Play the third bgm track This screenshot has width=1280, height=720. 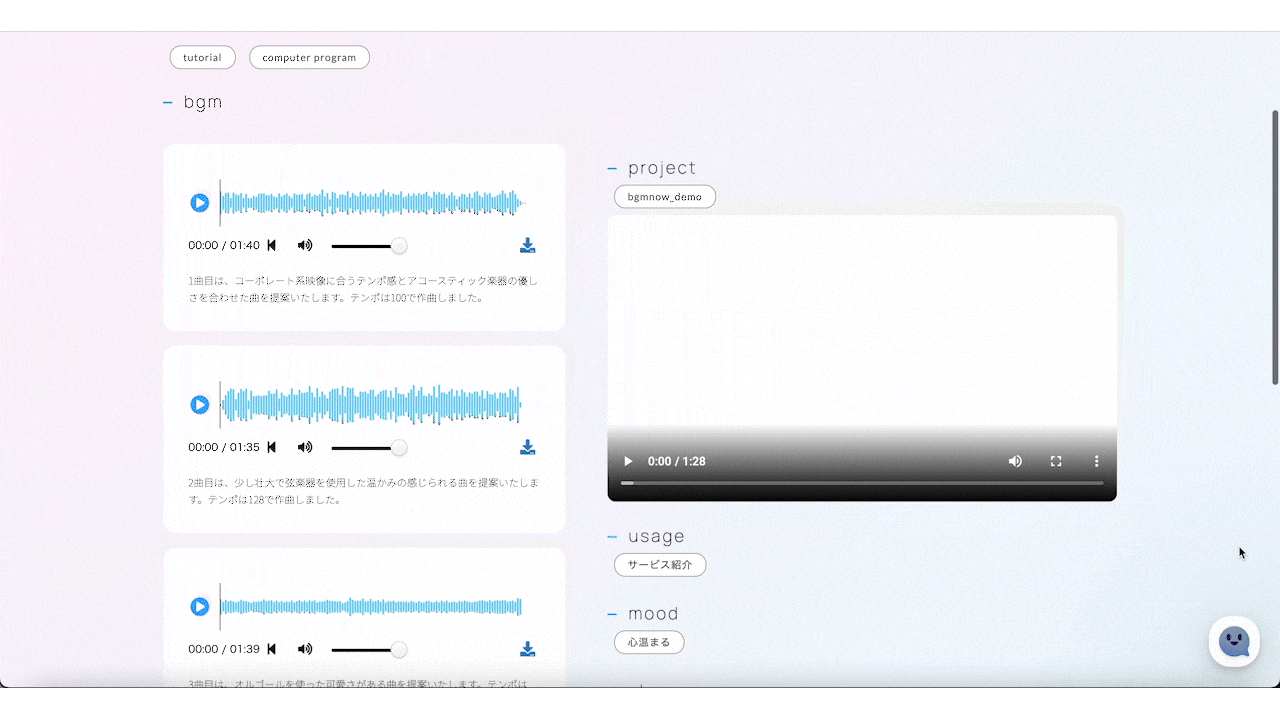click(200, 607)
